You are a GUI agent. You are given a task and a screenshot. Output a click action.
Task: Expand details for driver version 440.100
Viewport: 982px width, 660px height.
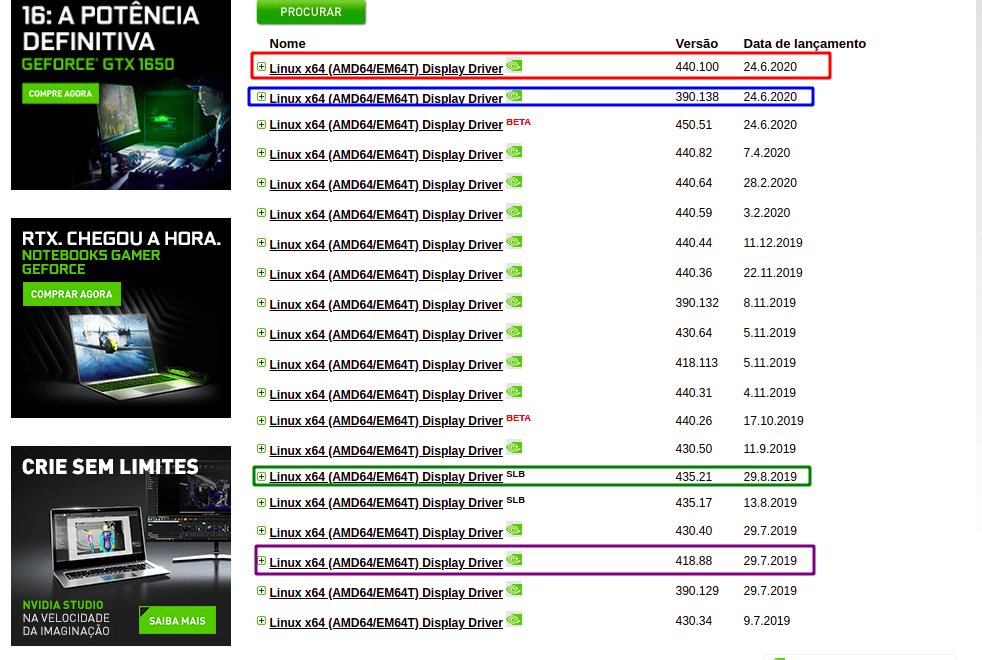tap(262, 67)
